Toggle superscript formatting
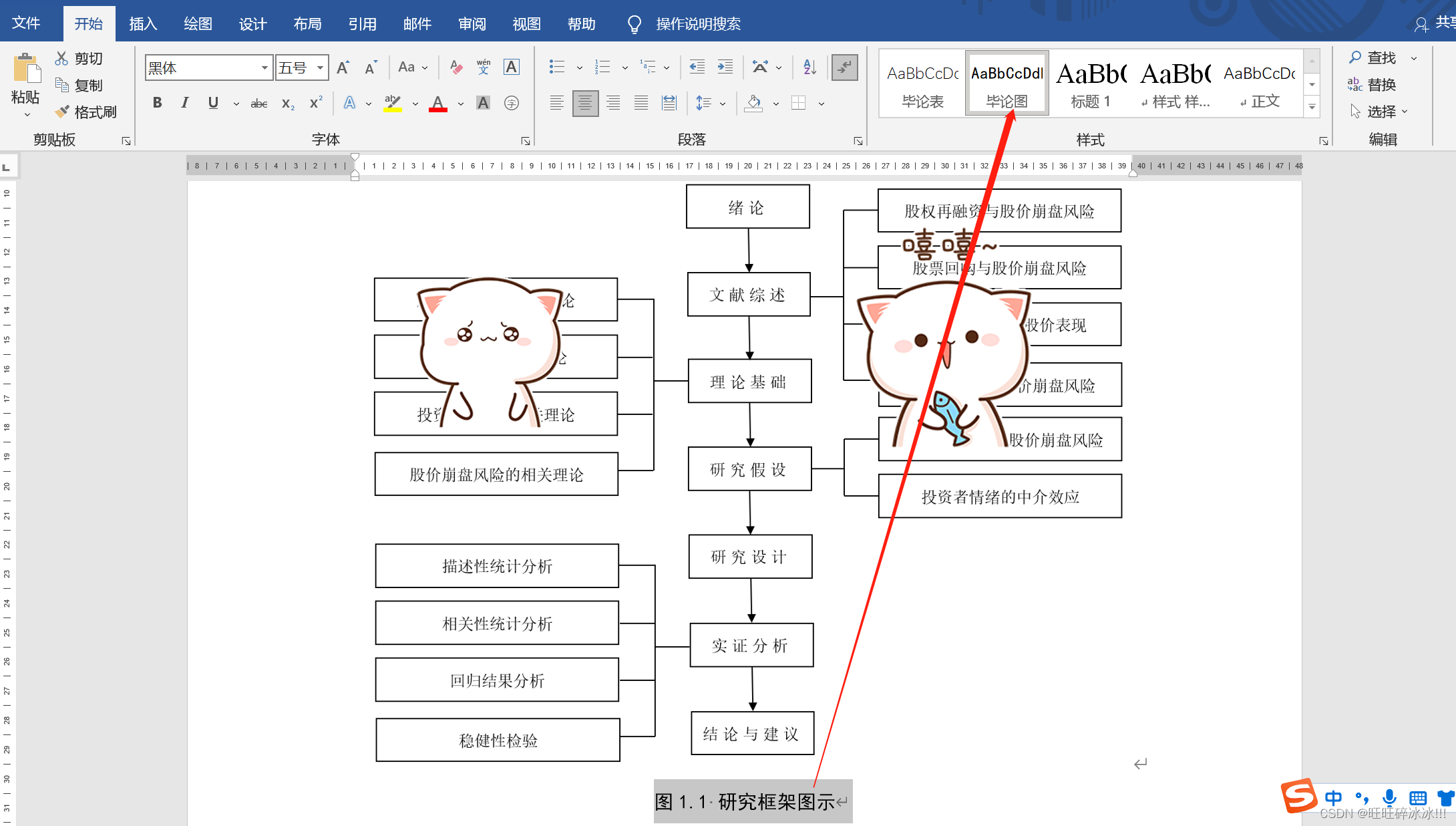 pos(316,103)
